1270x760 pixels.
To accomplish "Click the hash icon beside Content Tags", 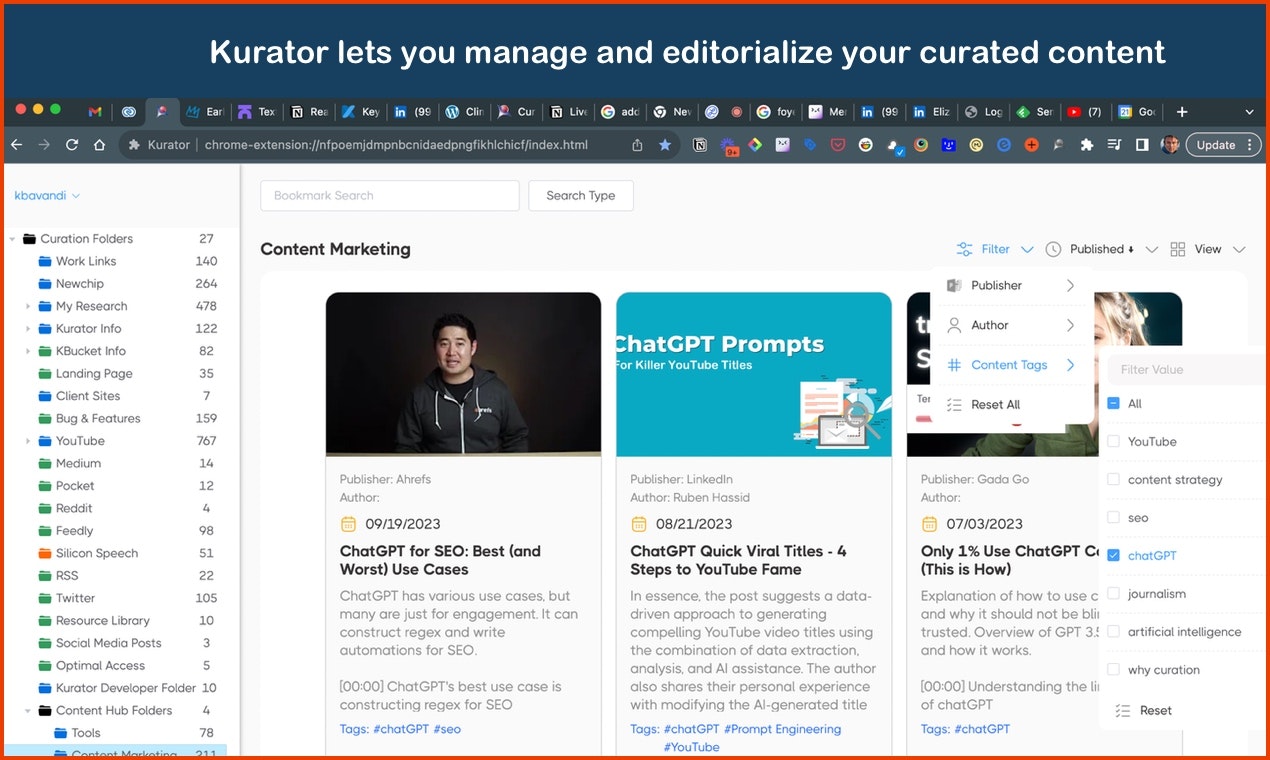I will [954, 365].
